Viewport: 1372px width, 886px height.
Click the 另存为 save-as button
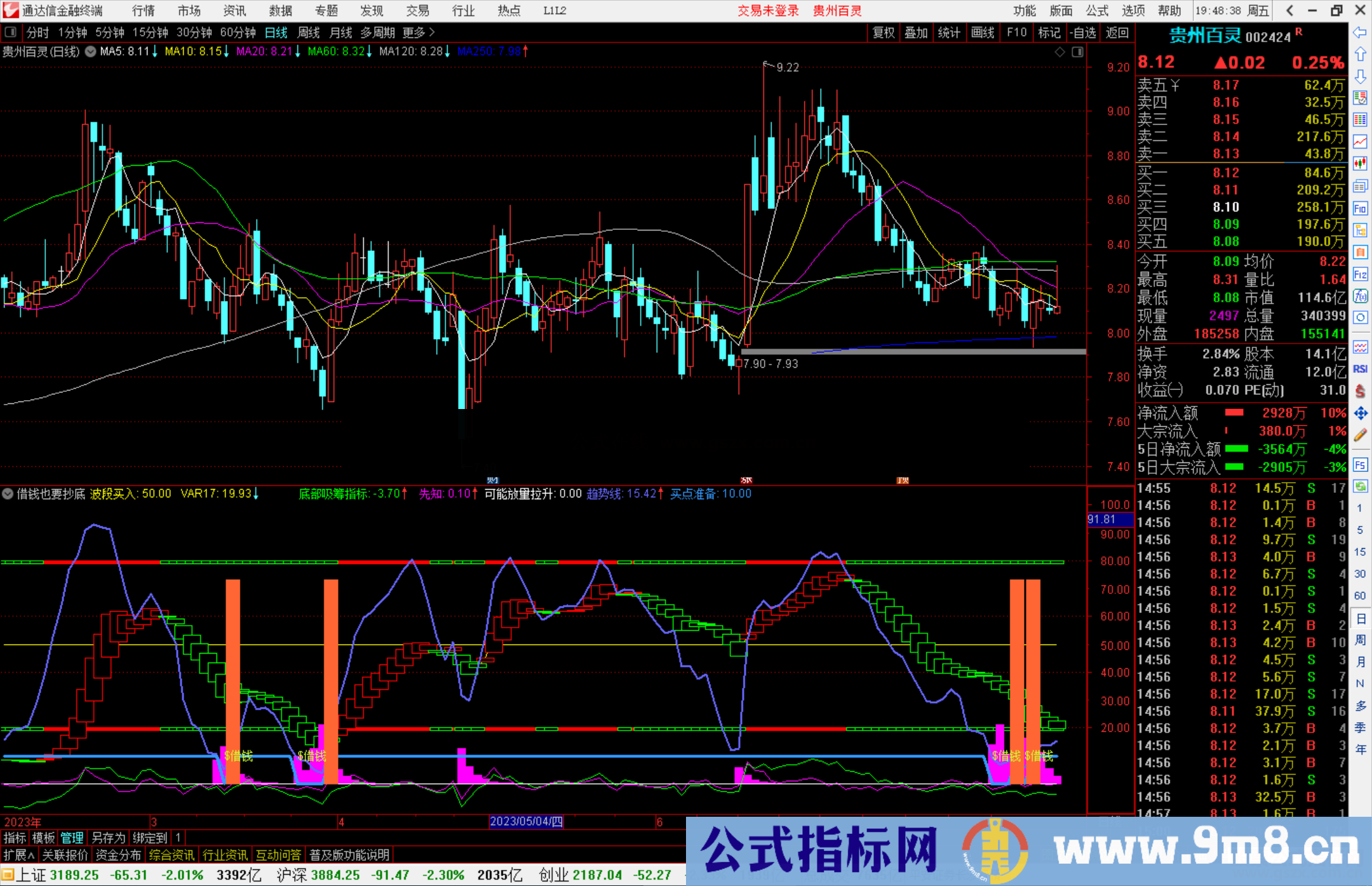click(x=108, y=838)
